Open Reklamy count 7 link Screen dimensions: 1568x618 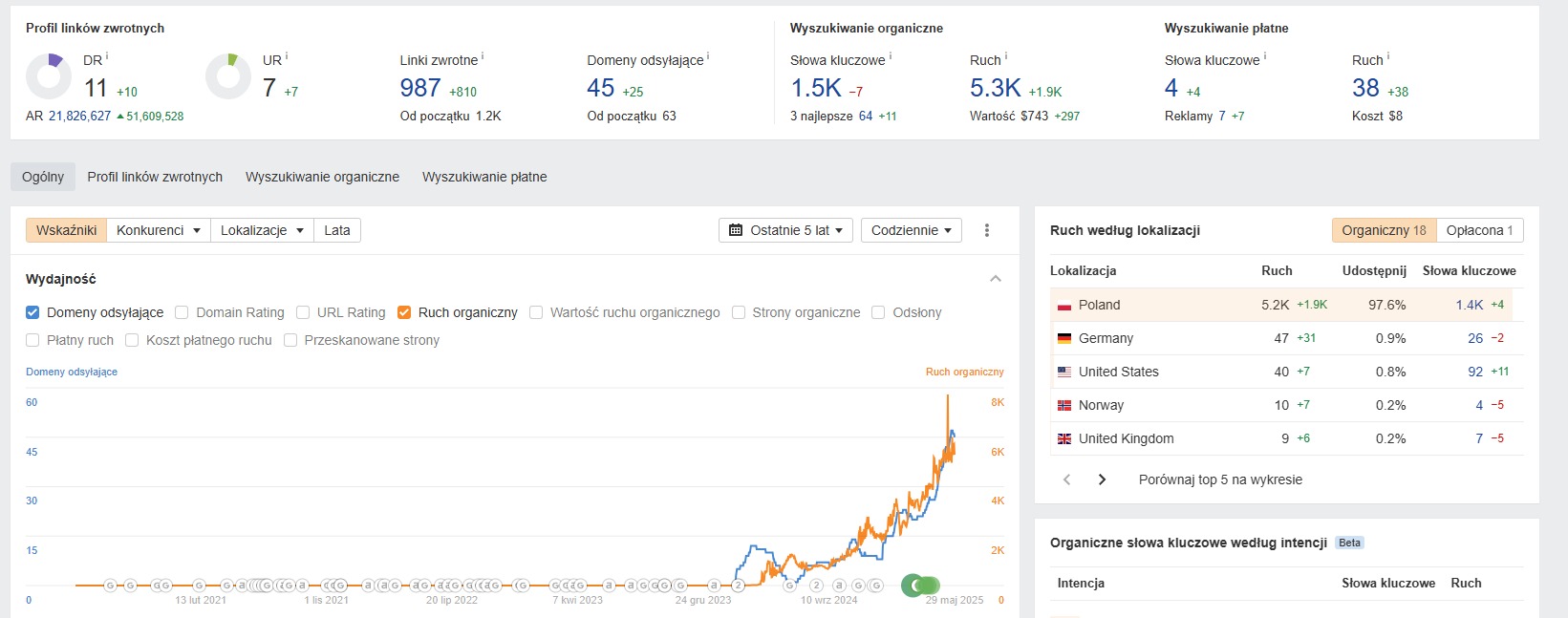click(1222, 116)
